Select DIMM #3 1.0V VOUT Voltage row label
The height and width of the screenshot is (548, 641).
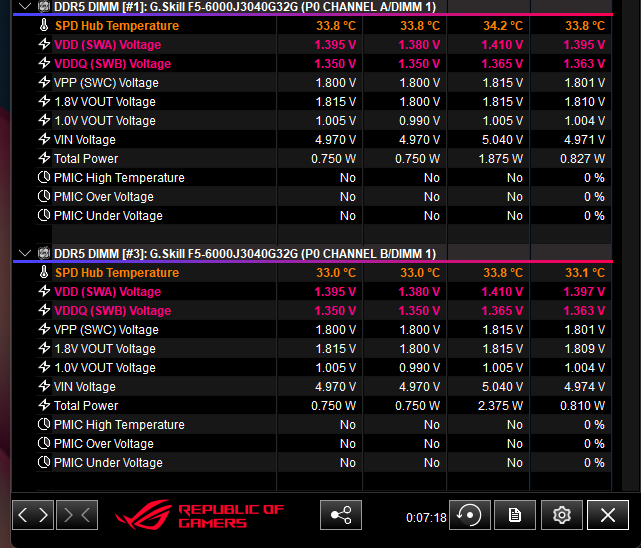point(105,367)
